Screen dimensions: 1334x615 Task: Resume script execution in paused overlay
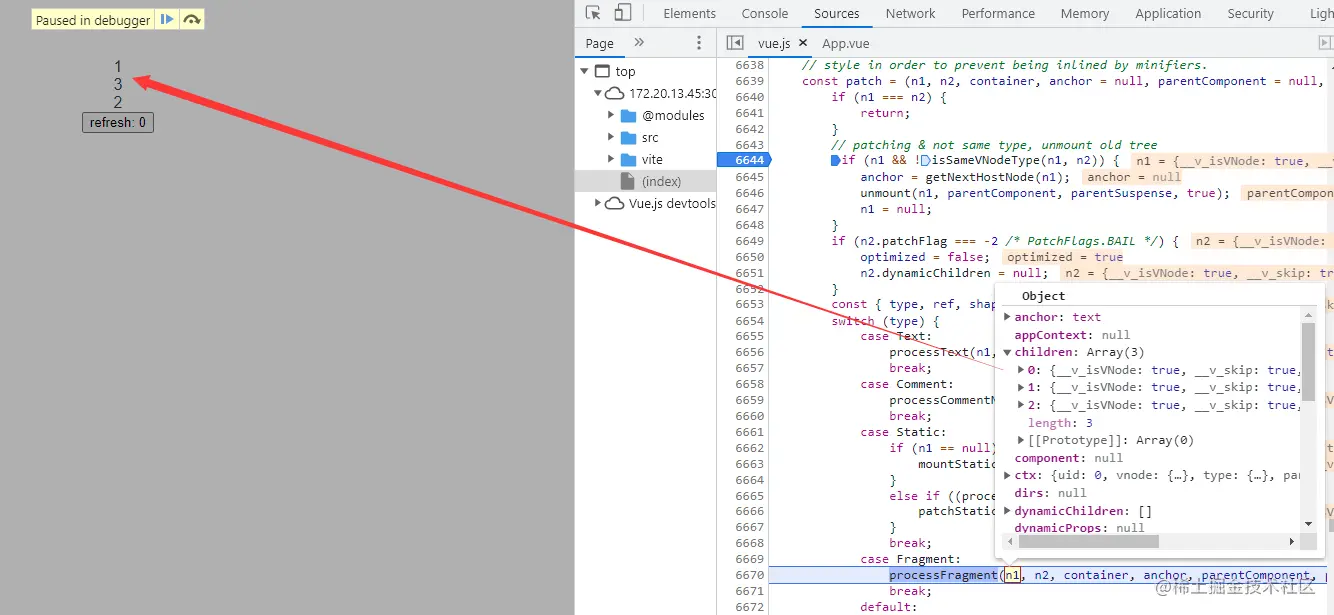click(x=167, y=20)
